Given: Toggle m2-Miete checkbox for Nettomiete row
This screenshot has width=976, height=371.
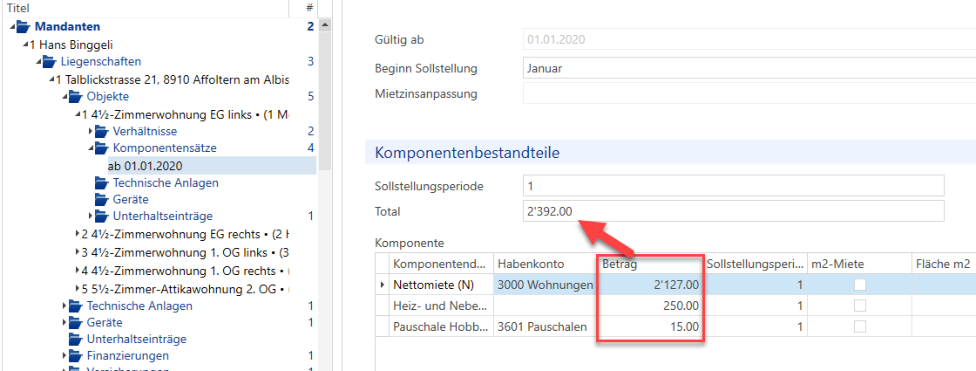Looking at the screenshot, I should pyautogui.click(x=860, y=285).
